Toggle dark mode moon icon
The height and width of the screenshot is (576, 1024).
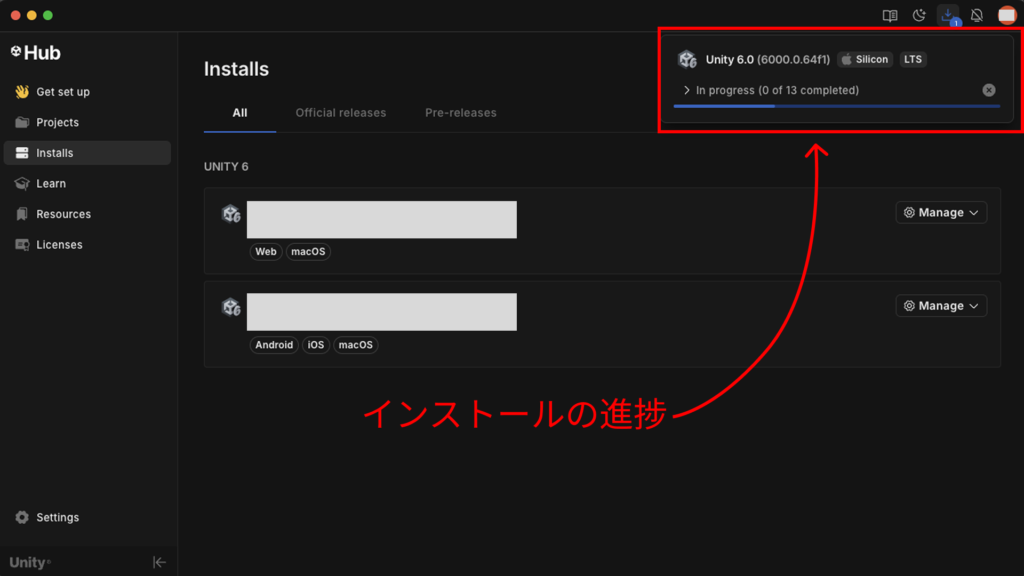tap(919, 15)
